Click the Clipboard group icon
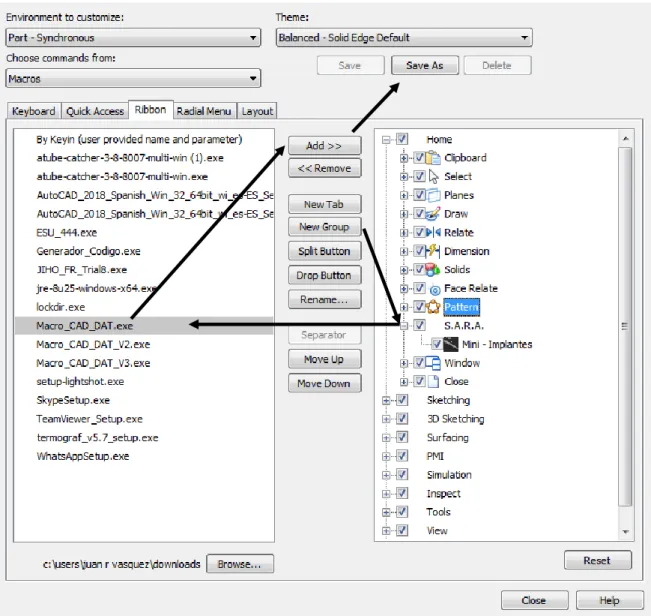The width and height of the screenshot is (651, 616). coord(433,158)
